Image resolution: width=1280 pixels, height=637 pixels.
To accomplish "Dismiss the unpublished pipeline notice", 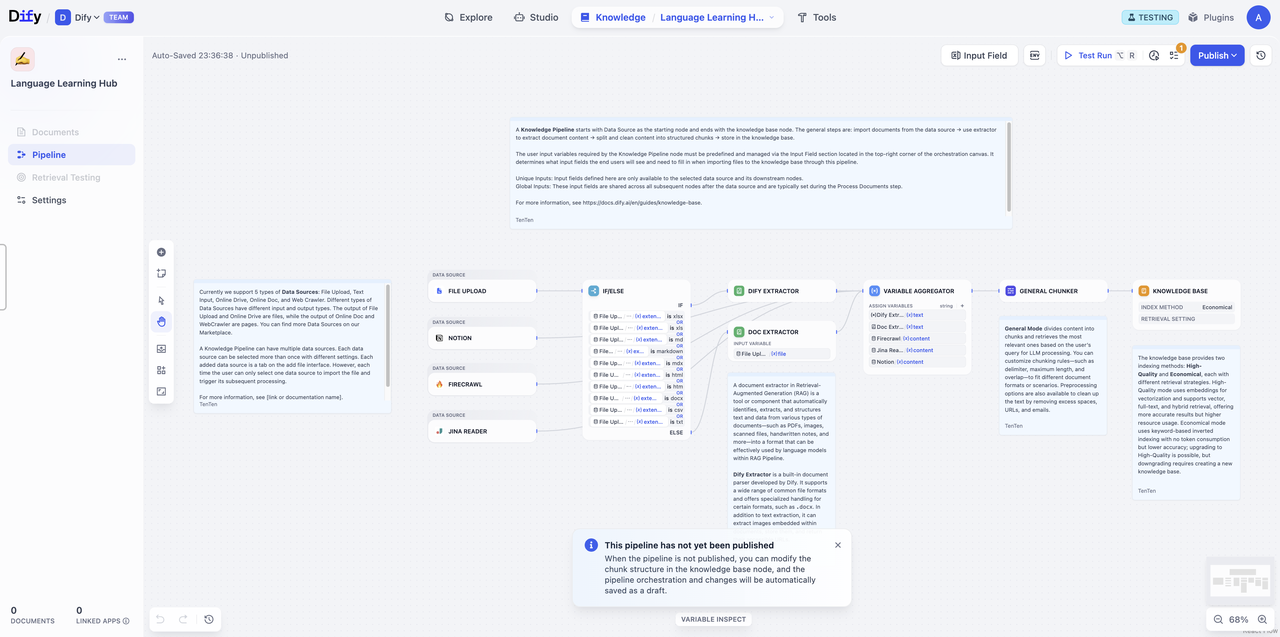I will click(x=838, y=545).
